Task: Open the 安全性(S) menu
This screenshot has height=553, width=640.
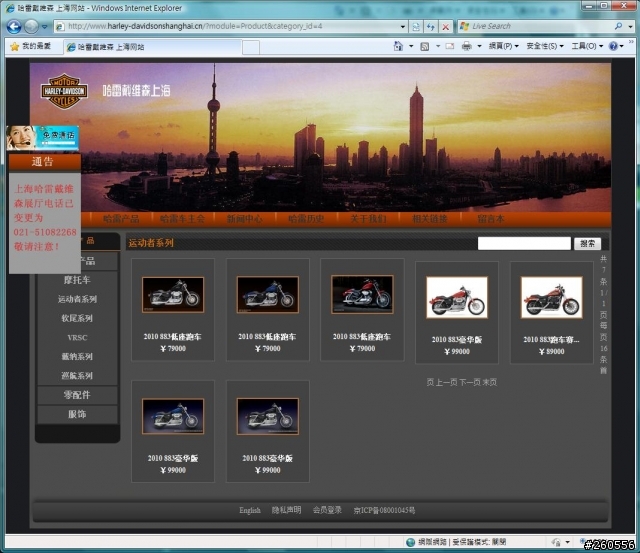Action: click(x=545, y=46)
